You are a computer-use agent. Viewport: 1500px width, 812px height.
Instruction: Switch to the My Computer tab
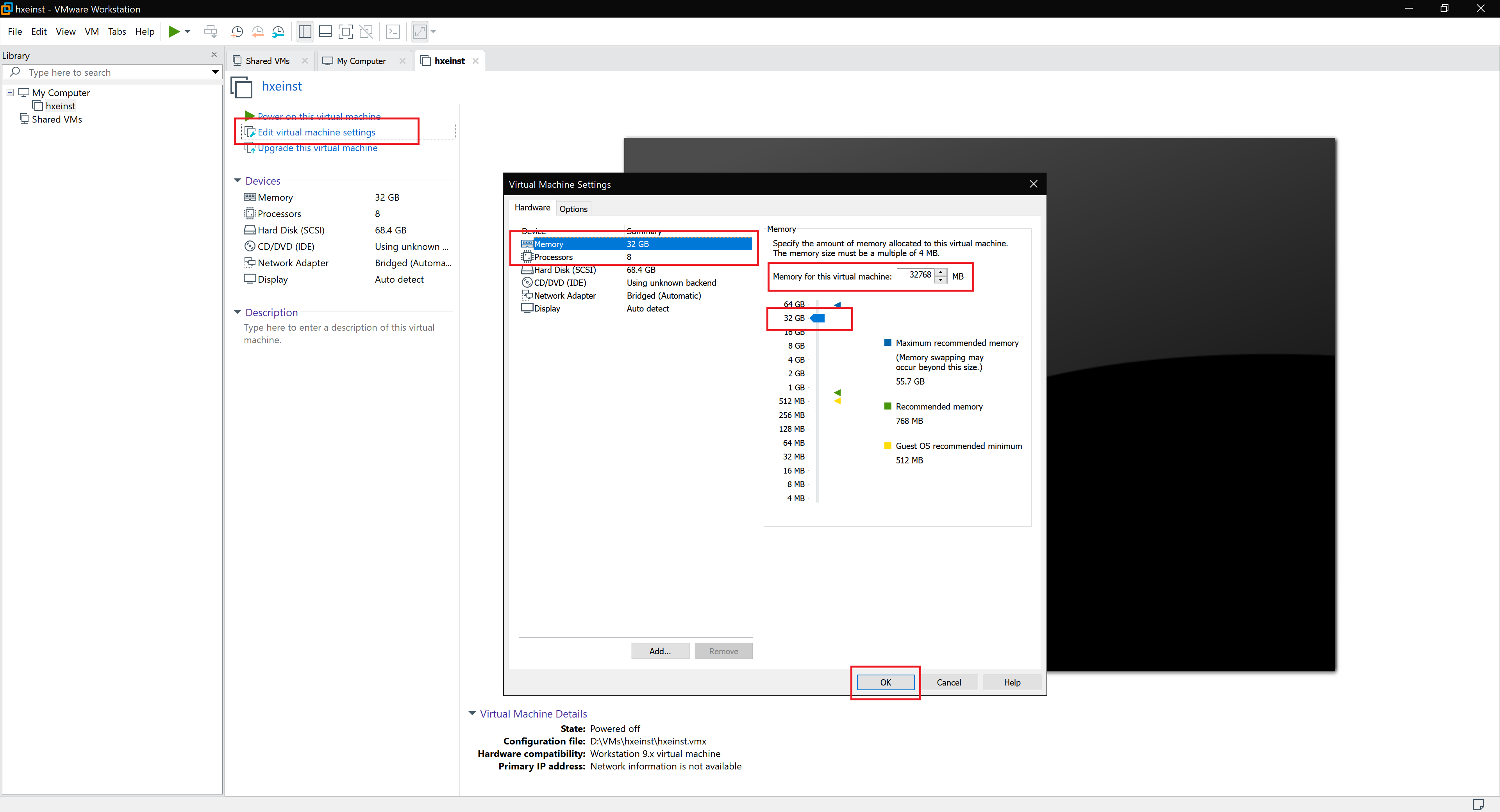(361, 61)
